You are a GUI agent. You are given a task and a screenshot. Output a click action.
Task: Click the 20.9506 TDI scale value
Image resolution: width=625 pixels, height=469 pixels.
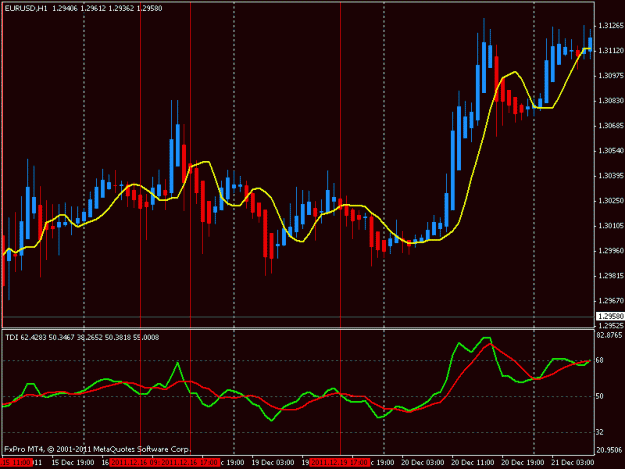(x=609, y=450)
